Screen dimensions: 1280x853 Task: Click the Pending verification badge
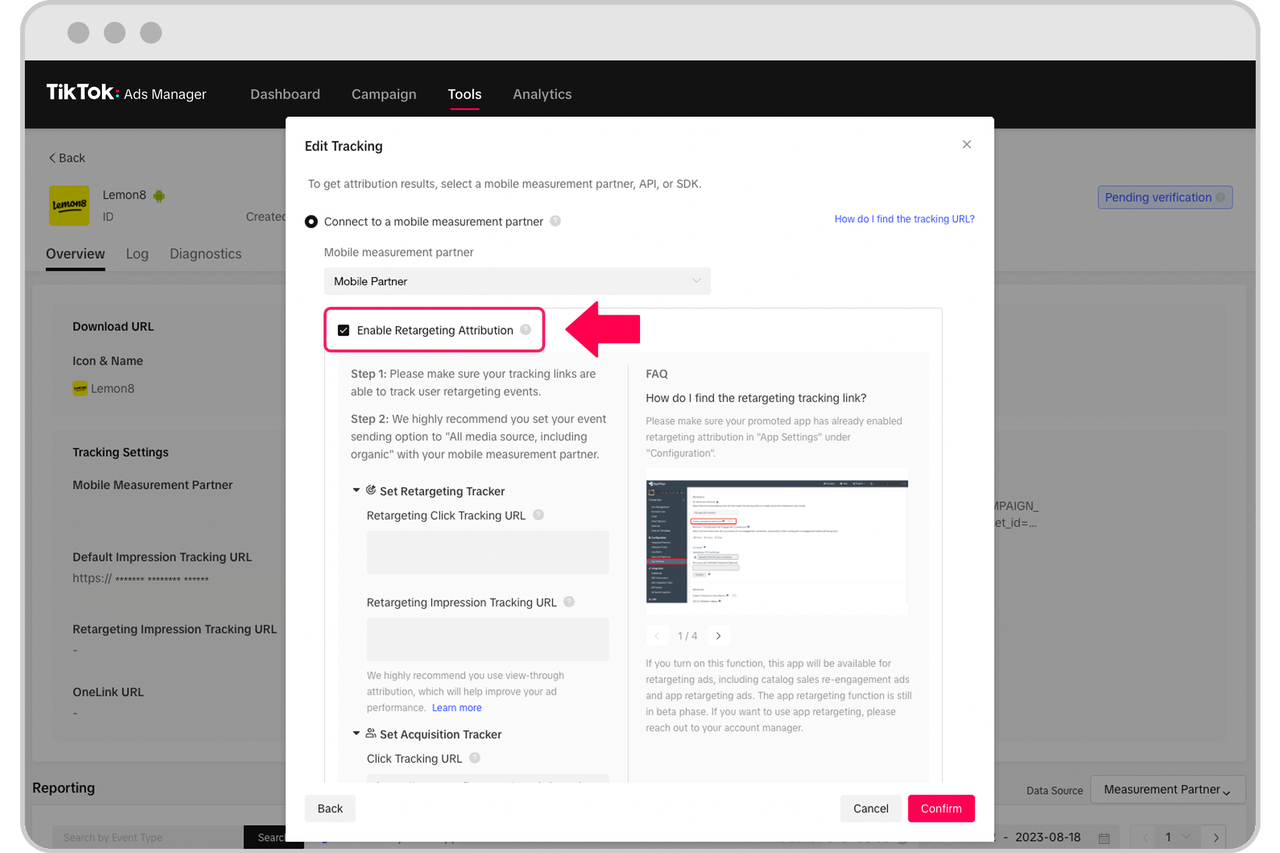[x=1165, y=198]
